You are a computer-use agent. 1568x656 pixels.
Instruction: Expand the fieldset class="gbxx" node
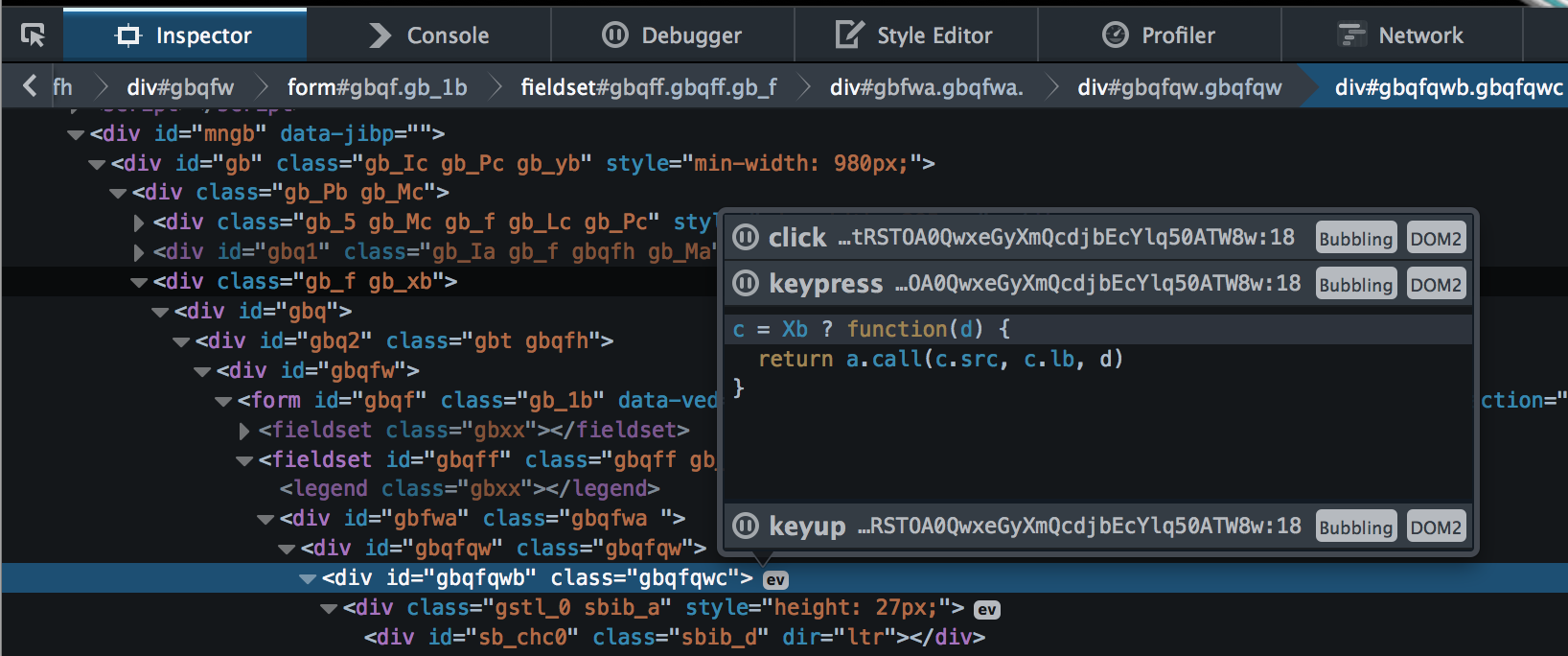click(244, 432)
